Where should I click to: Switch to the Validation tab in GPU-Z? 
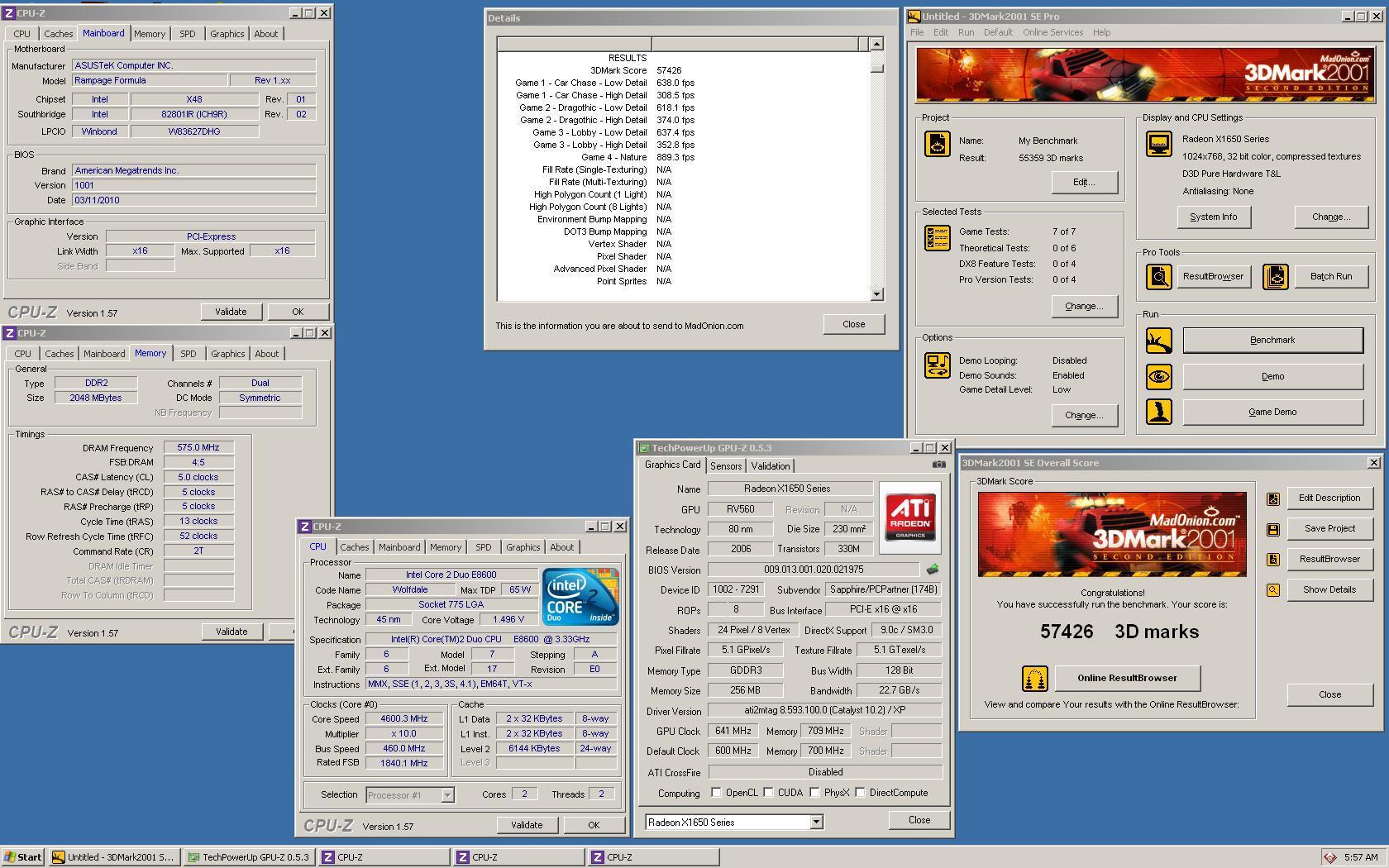coord(770,466)
